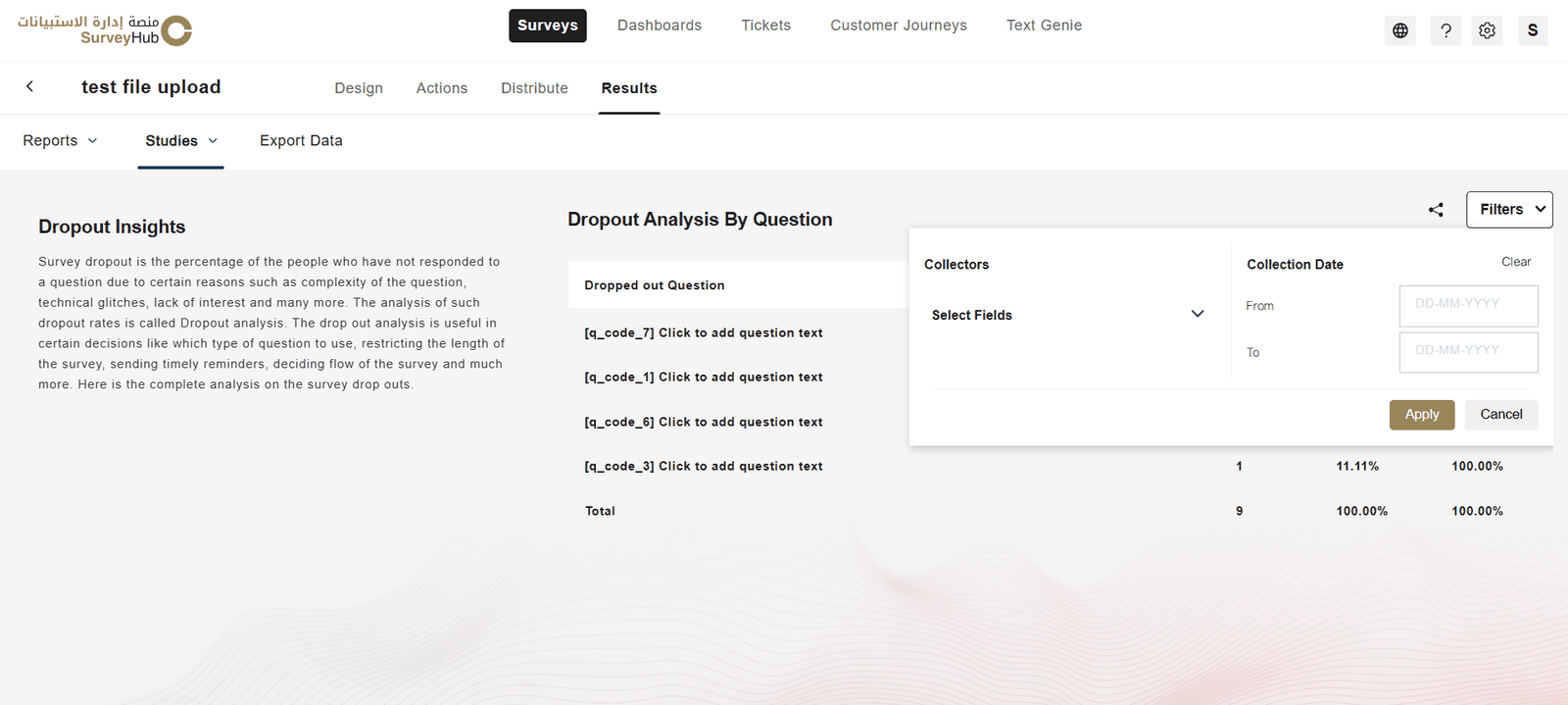Viewport: 1568px width, 705px height.
Task: Select the q_code_1 question row
Action: [x=704, y=377]
